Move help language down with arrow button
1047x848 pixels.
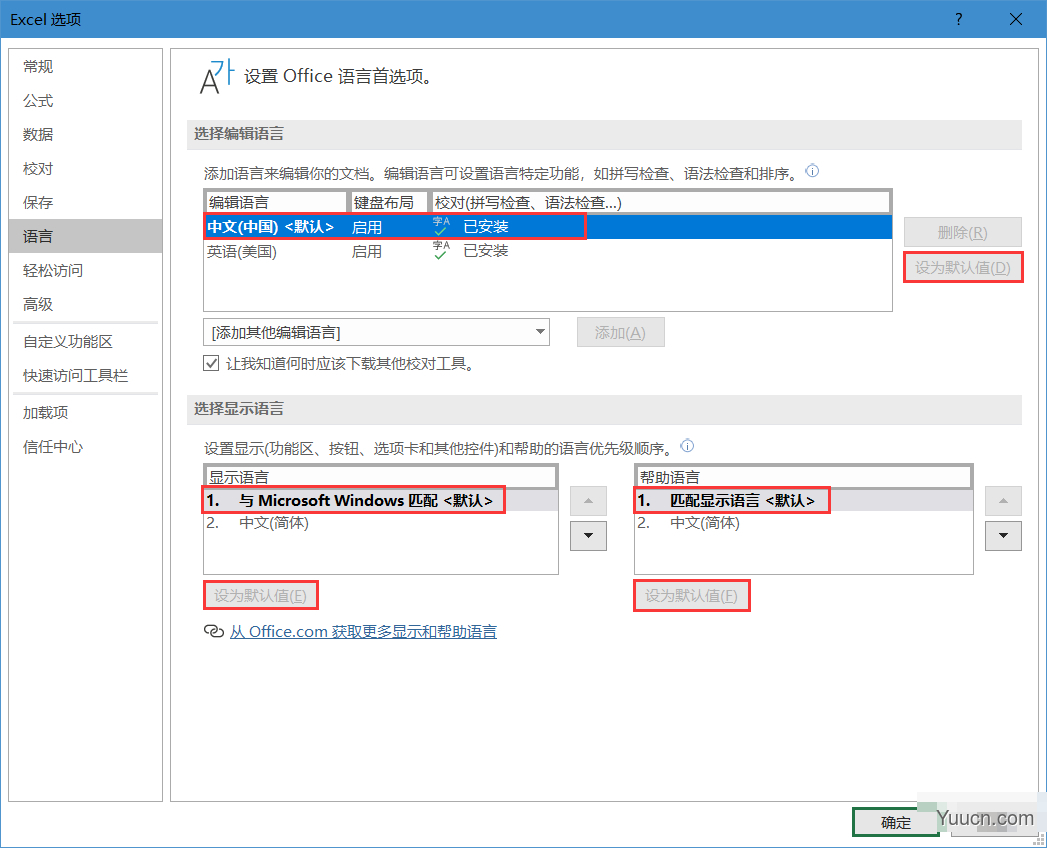pos(1003,536)
